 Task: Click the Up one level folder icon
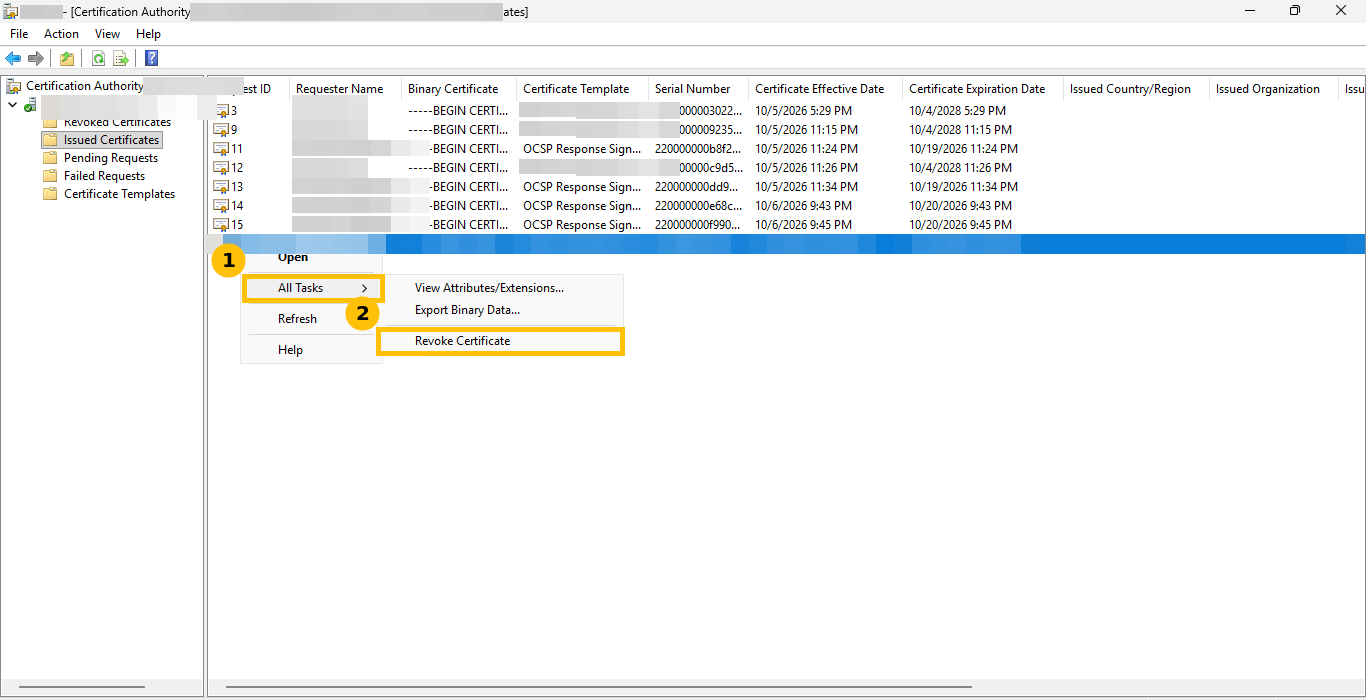coord(66,58)
